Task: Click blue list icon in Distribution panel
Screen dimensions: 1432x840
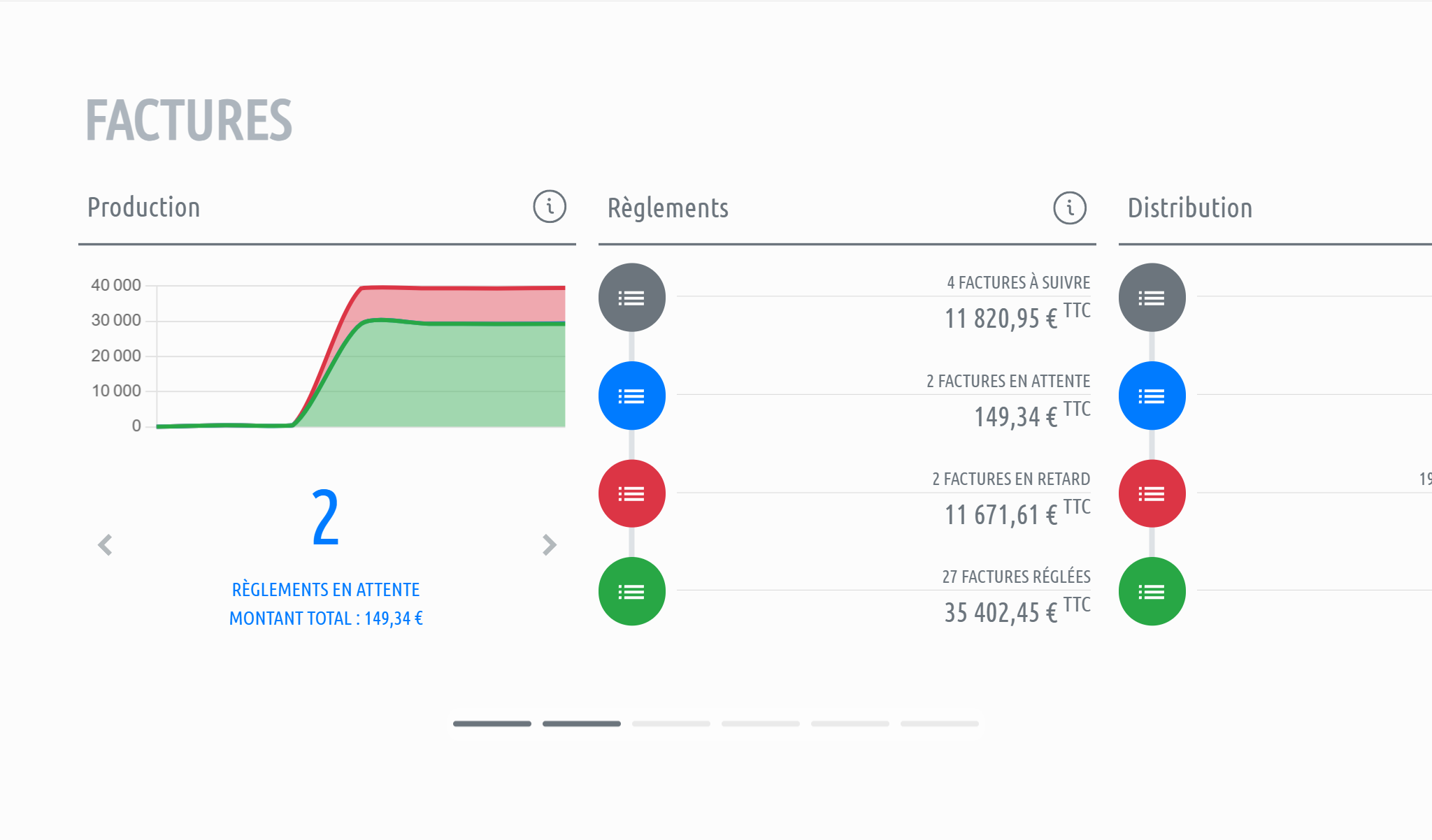Action: 1152,396
